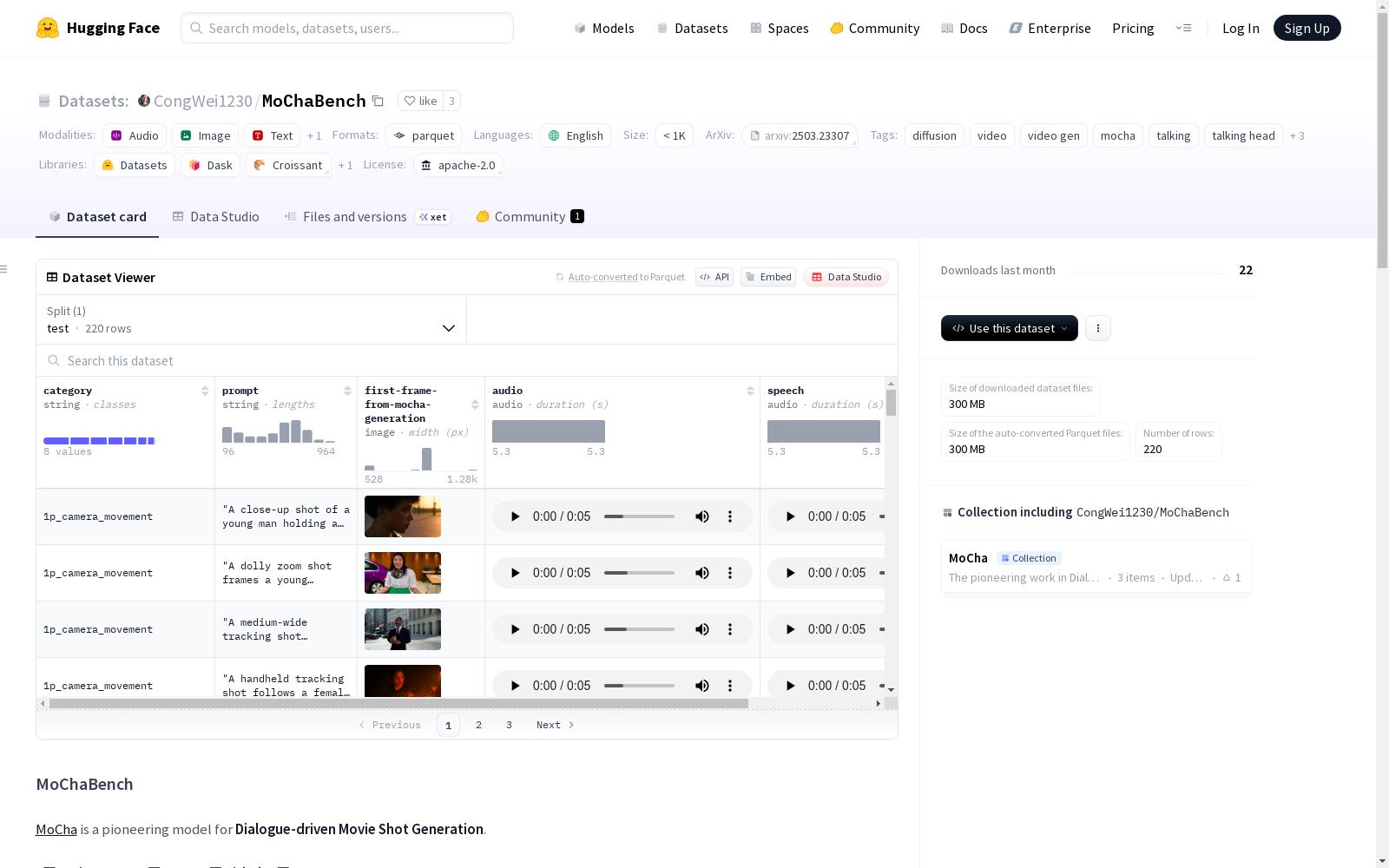The width and height of the screenshot is (1389, 868).
Task: Open the Data Studio tab
Action: [215, 217]
